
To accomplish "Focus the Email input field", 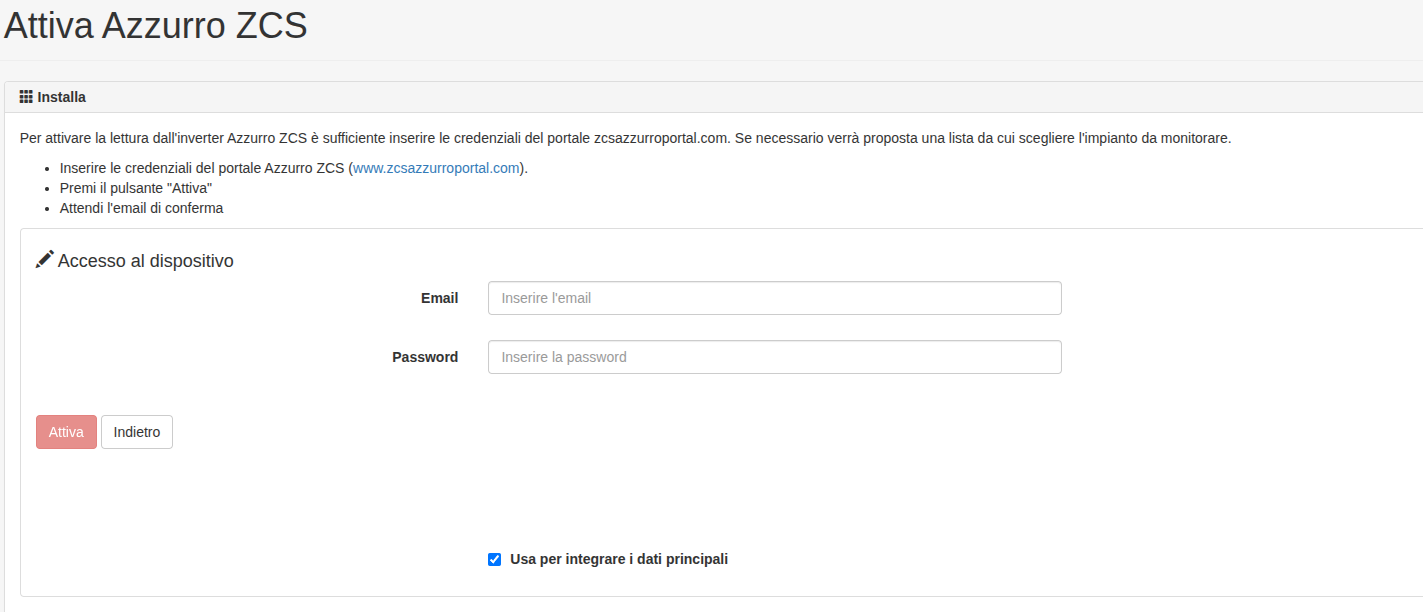I will tap(774, 298).
